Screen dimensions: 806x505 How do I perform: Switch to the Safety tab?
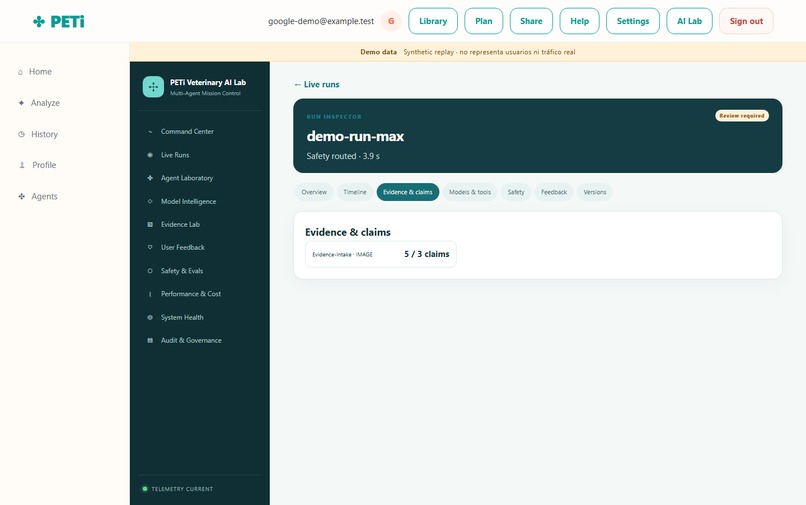tap(516, 192)
